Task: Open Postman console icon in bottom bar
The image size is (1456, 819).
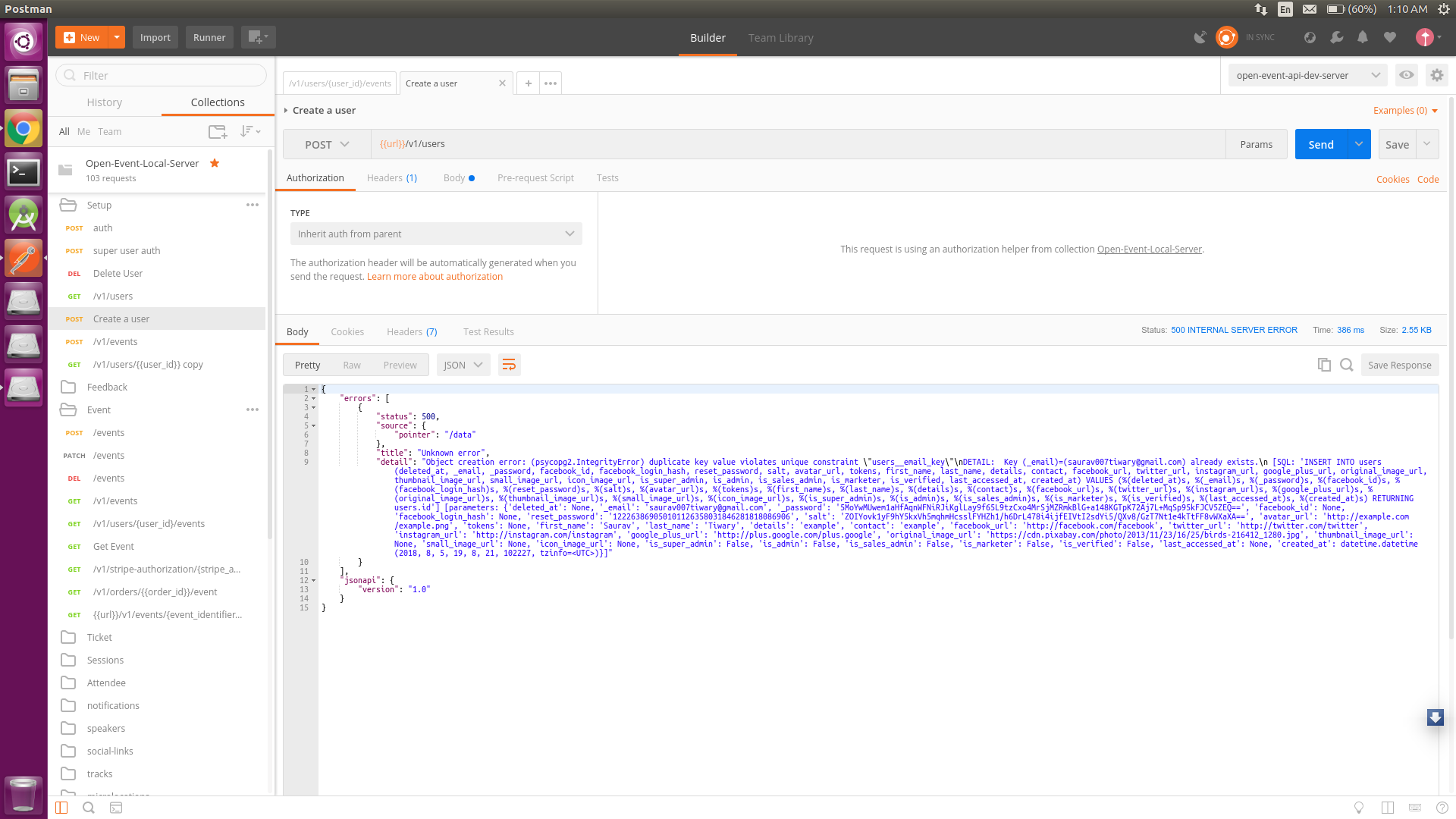Action: 116,808
